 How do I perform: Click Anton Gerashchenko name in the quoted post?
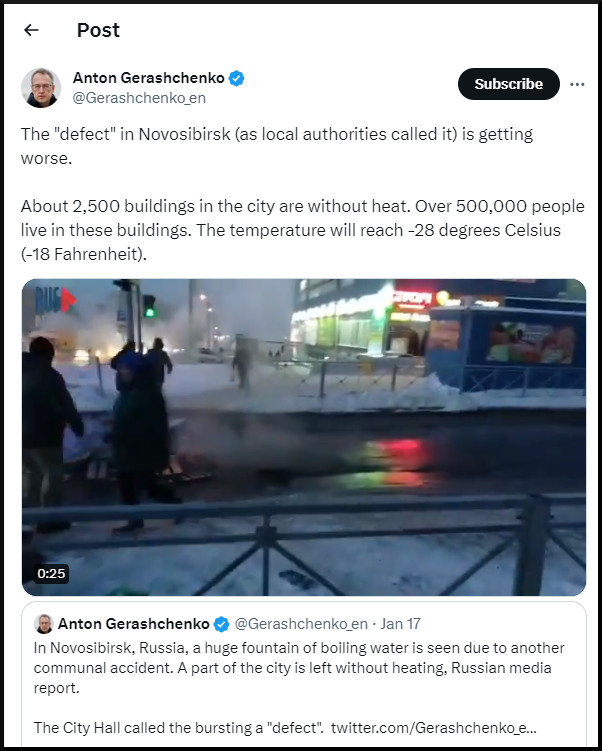coord(134,624)
